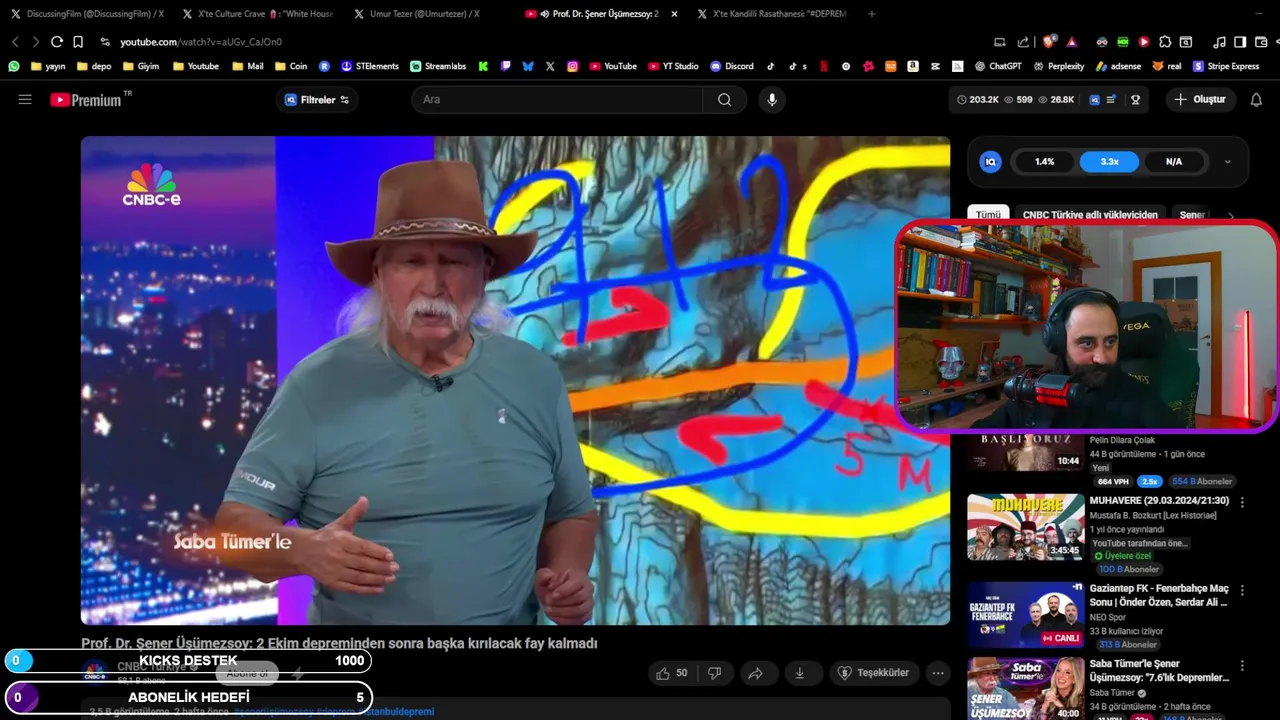Open the YT Studio bookmark
This screenshot has height=720, width=1280.
pyautogui.click(x=674, y=66)
